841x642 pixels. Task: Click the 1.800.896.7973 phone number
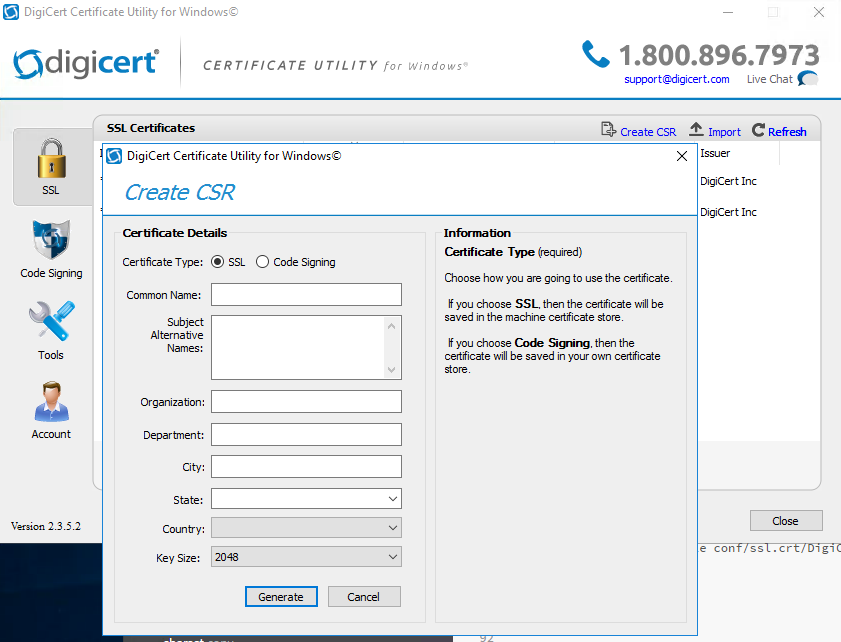click(719, 55)
